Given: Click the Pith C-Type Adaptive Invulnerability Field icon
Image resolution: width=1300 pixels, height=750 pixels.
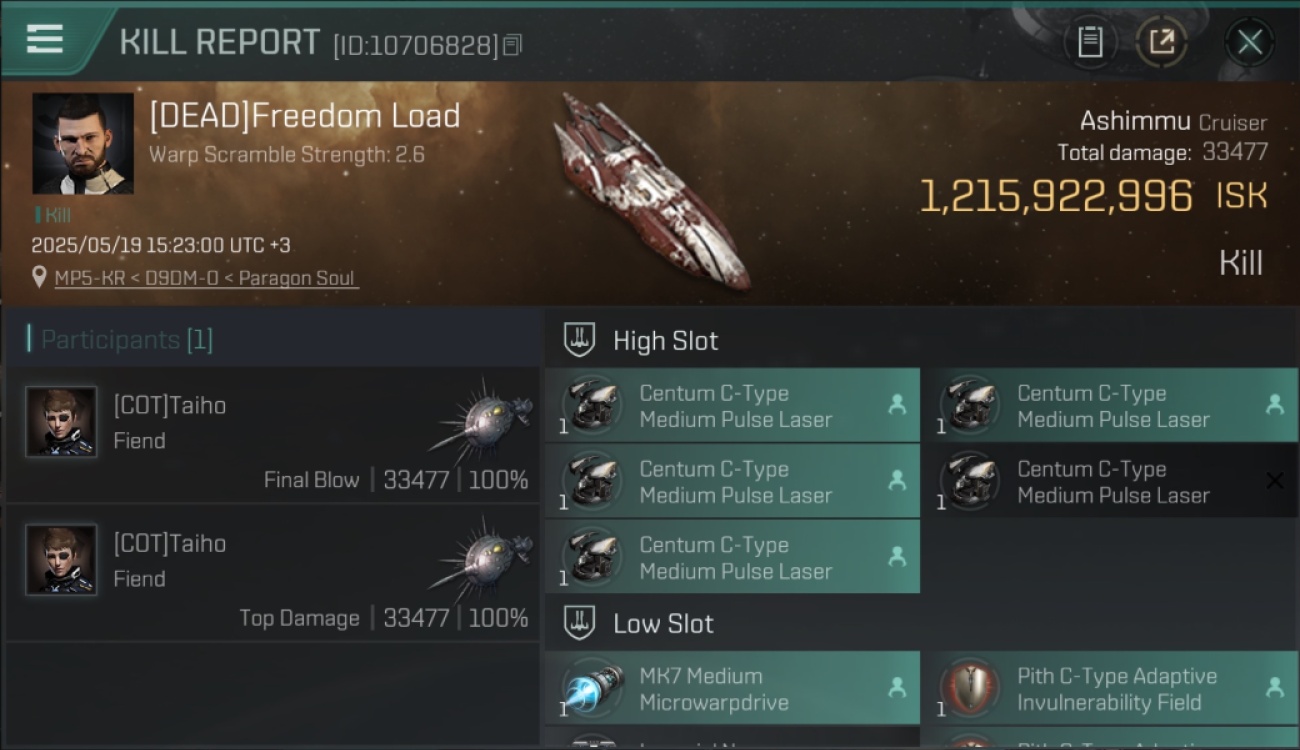Looking at the screenshot, I should (969, 689).
